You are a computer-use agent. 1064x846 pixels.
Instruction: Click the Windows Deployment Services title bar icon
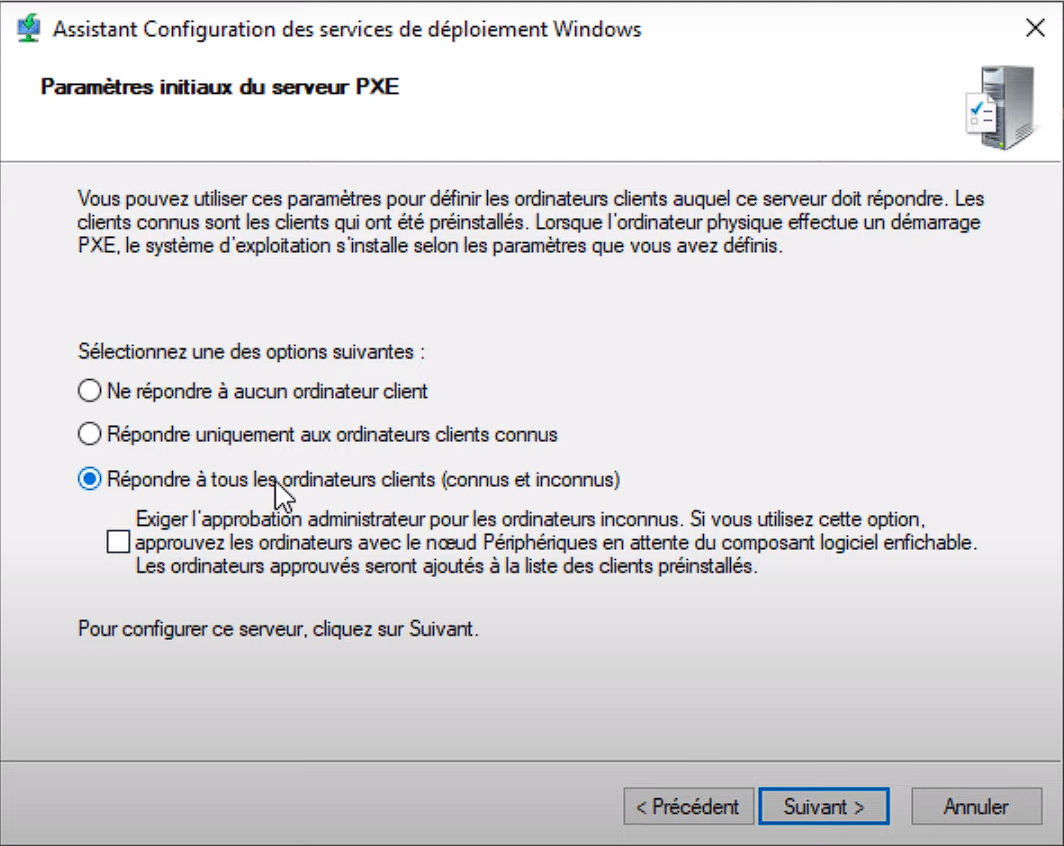coord(28,28)
